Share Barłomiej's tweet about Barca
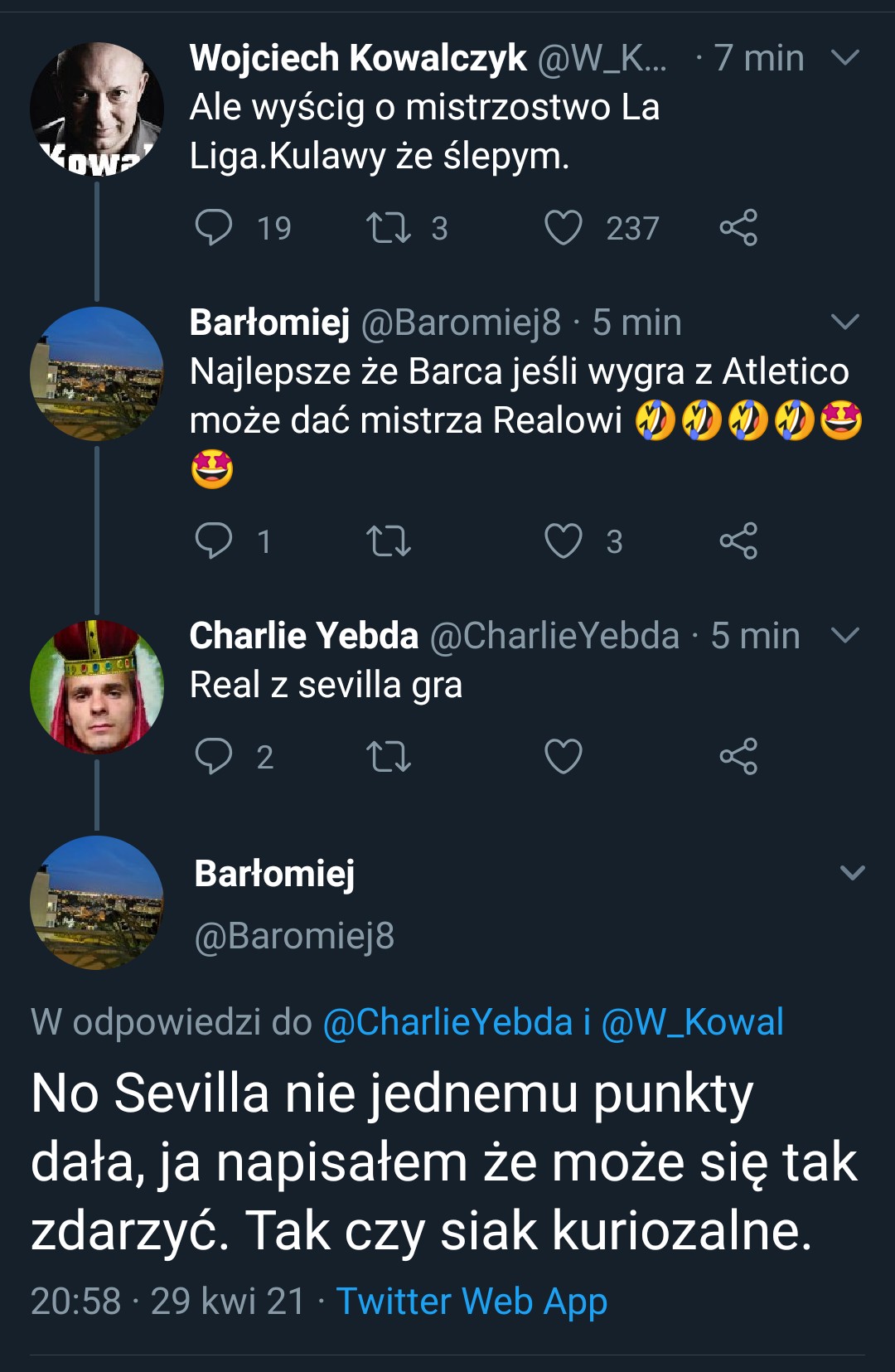The image size is (895, 1372). [738, 541]
